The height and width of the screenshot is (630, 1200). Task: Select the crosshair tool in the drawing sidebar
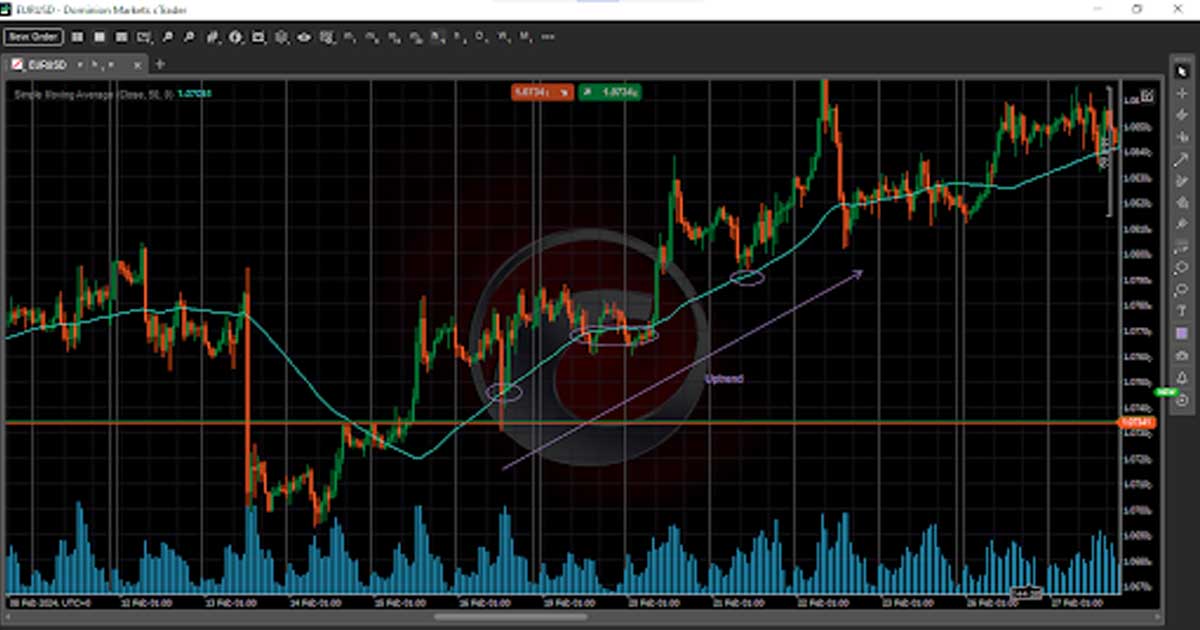1182,93
